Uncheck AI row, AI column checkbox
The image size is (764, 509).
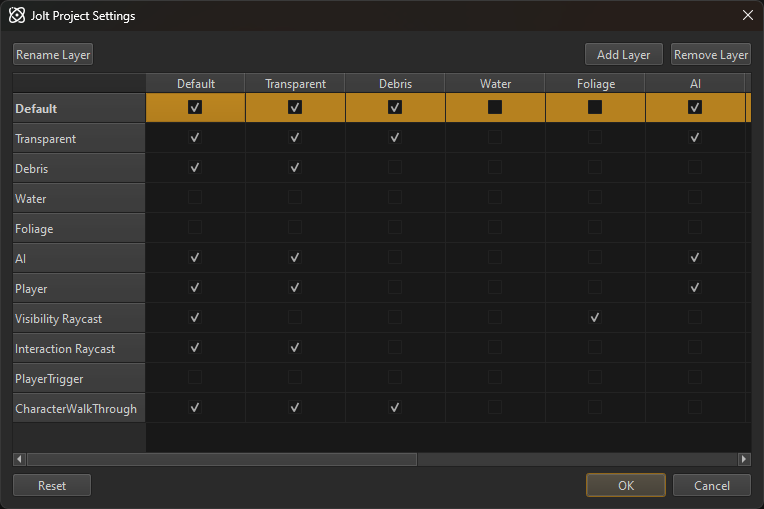[695, 257]
